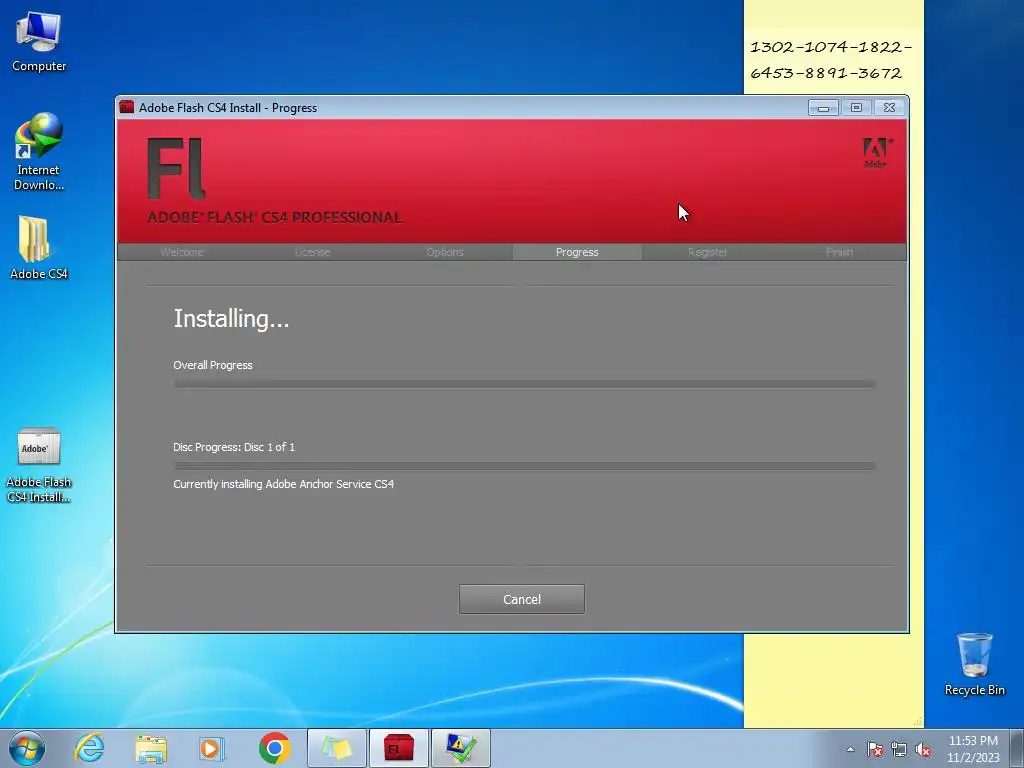
Task: Select the Welcome step tab
Action: (182, 252)
